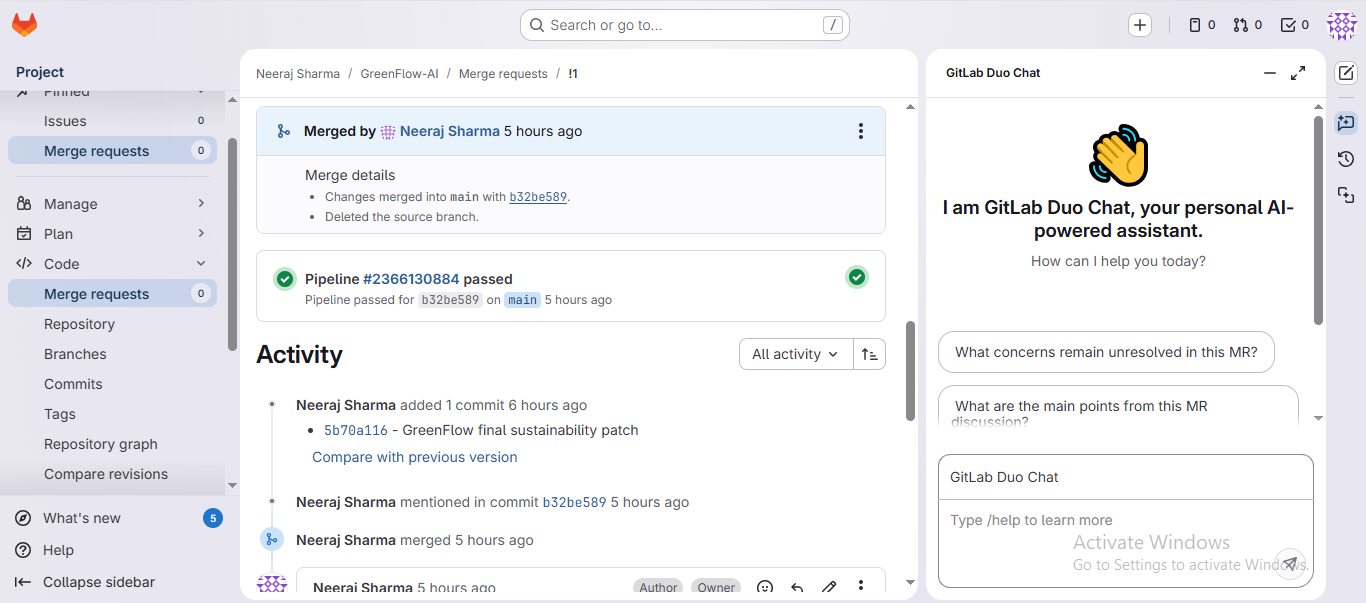The image size is (1366, 603).
Task: Open main branch link in pipeline widget
Action: coord(522,300)
